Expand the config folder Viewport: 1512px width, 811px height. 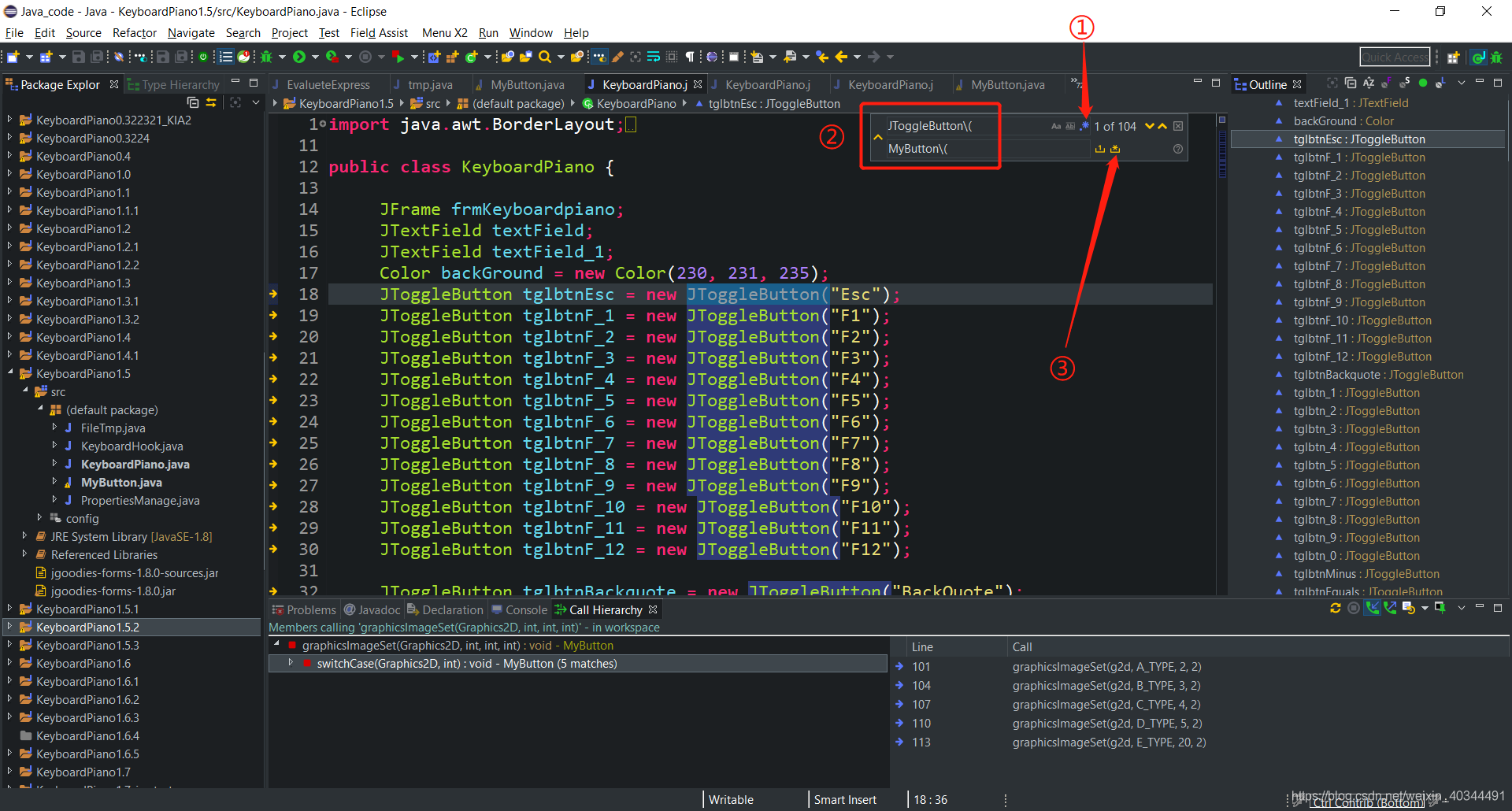point(39,518)
